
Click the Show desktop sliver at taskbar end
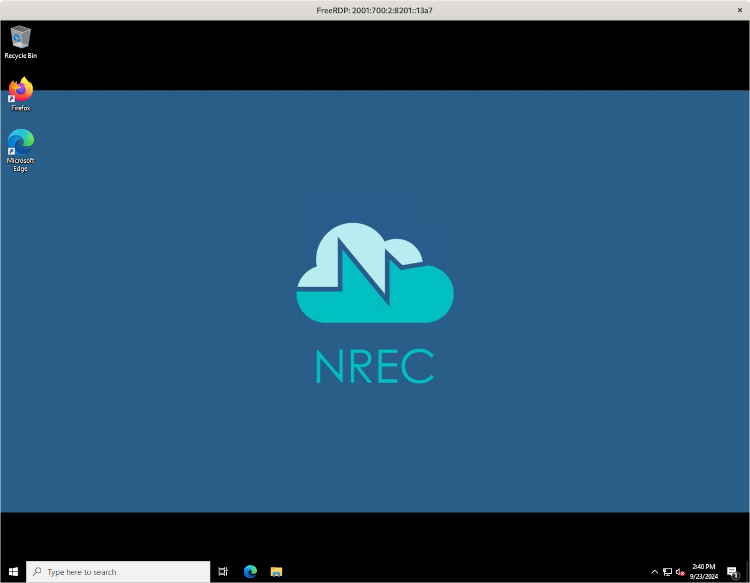pyautogui.click(x=748, y=572)
